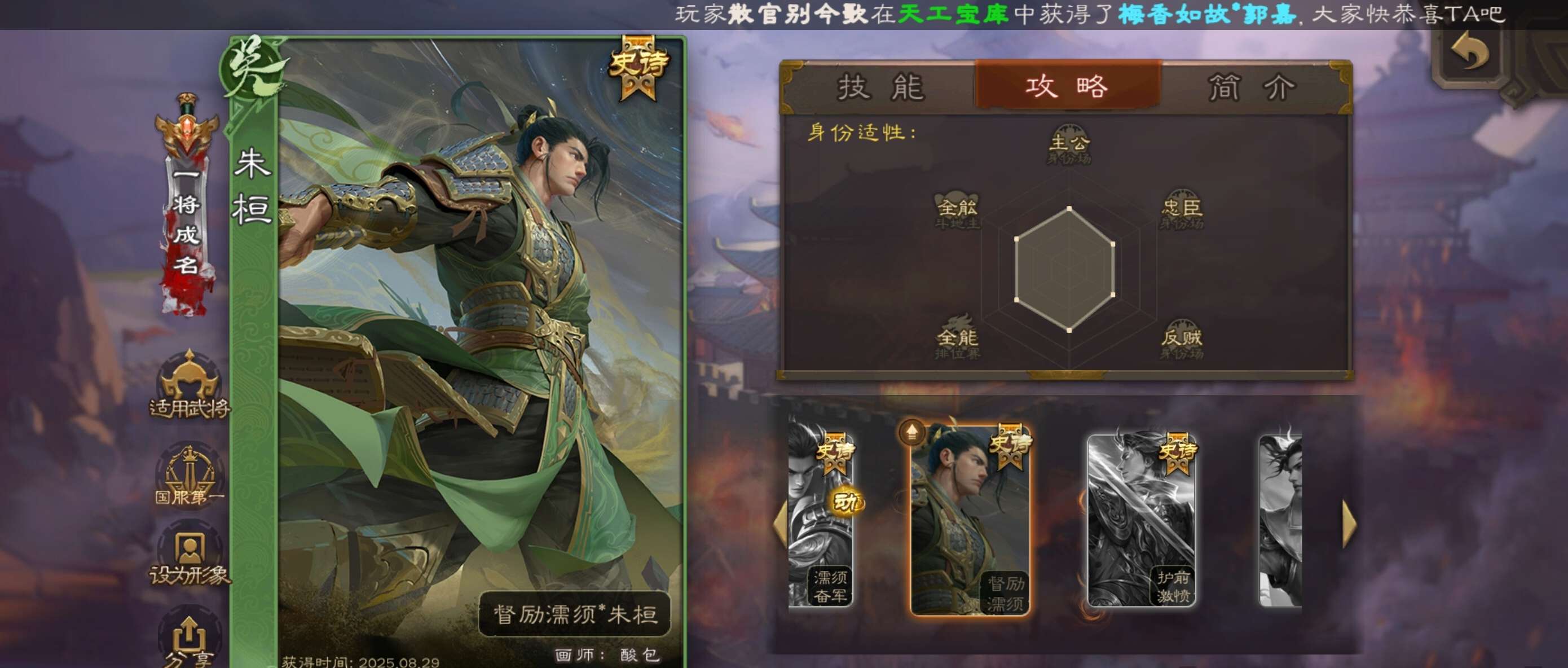
Task: Open the 国服第一 sword ranking icon
Action: click(x=190, y=476)
